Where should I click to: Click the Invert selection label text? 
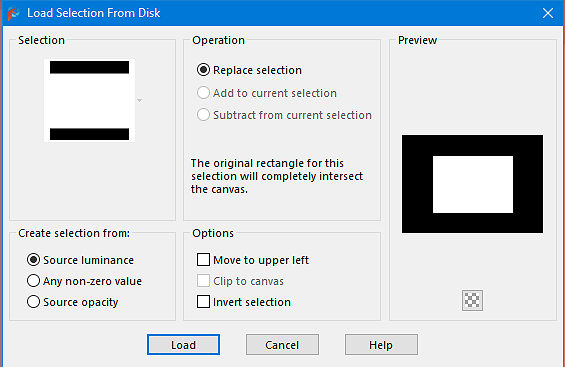[252, 302]
